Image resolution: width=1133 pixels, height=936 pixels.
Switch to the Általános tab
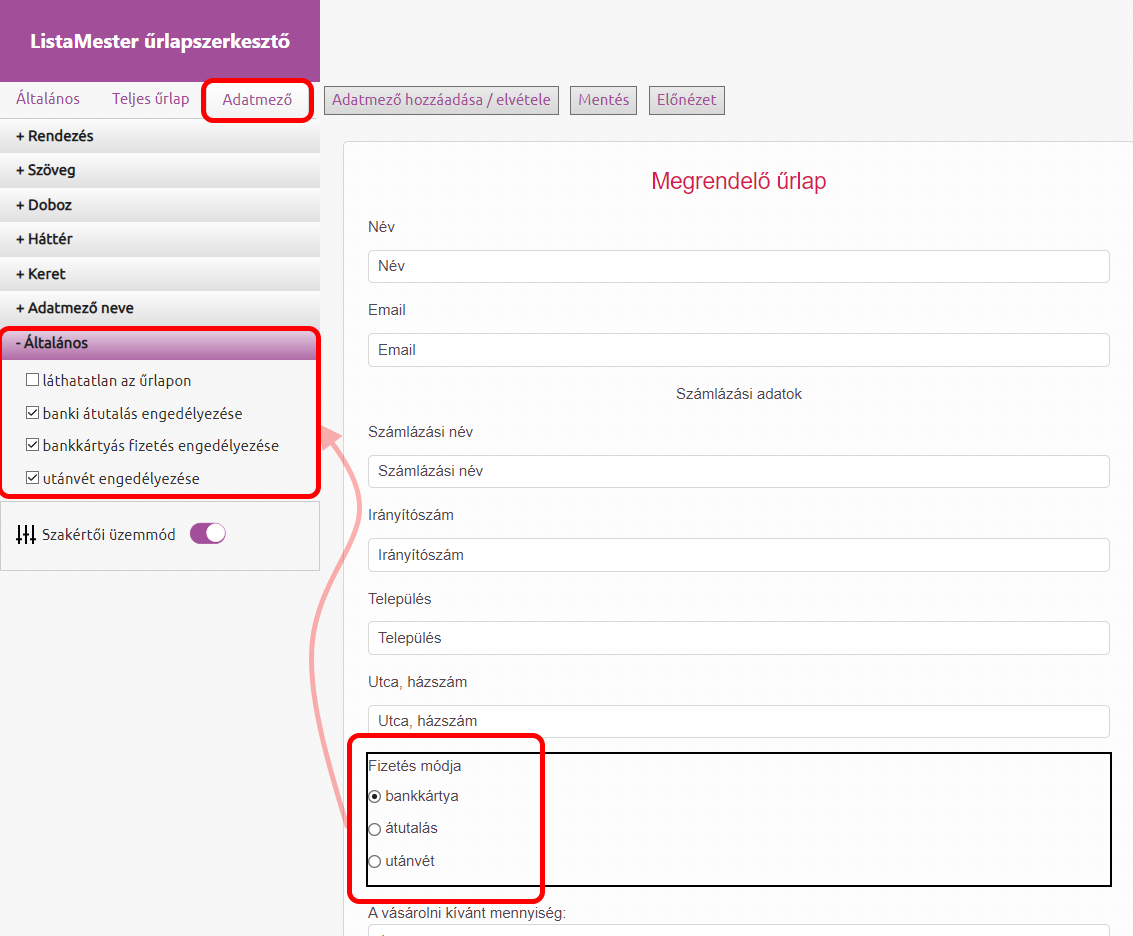tap(48, 99)
